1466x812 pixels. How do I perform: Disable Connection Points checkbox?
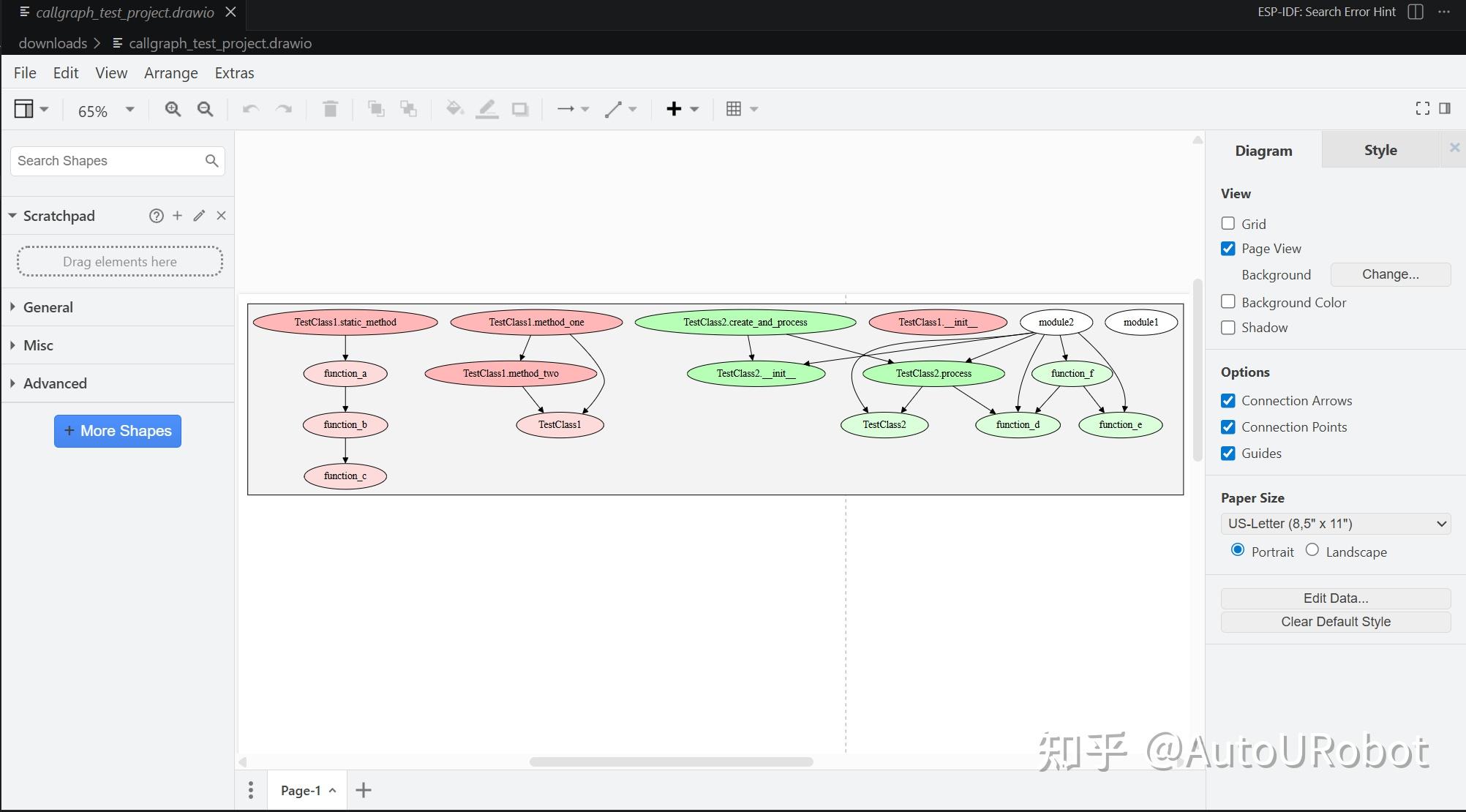pos(1228,426)
